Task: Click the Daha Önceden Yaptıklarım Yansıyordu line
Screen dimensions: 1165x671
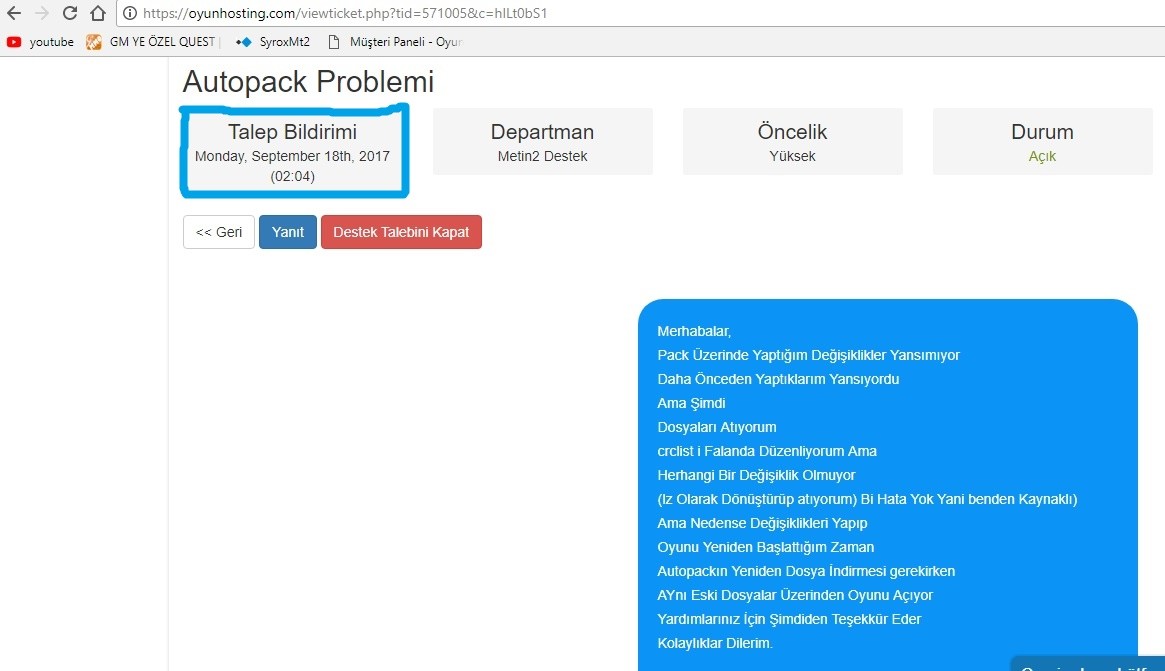Action: pos(778,379)
